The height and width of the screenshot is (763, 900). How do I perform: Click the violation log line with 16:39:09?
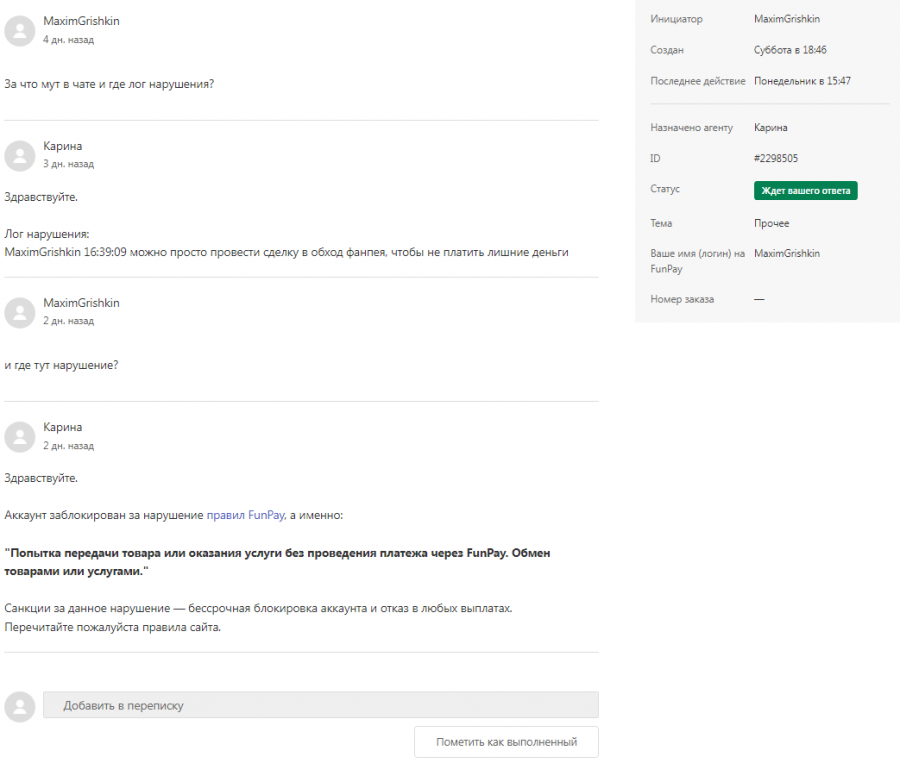pos(286,252)
